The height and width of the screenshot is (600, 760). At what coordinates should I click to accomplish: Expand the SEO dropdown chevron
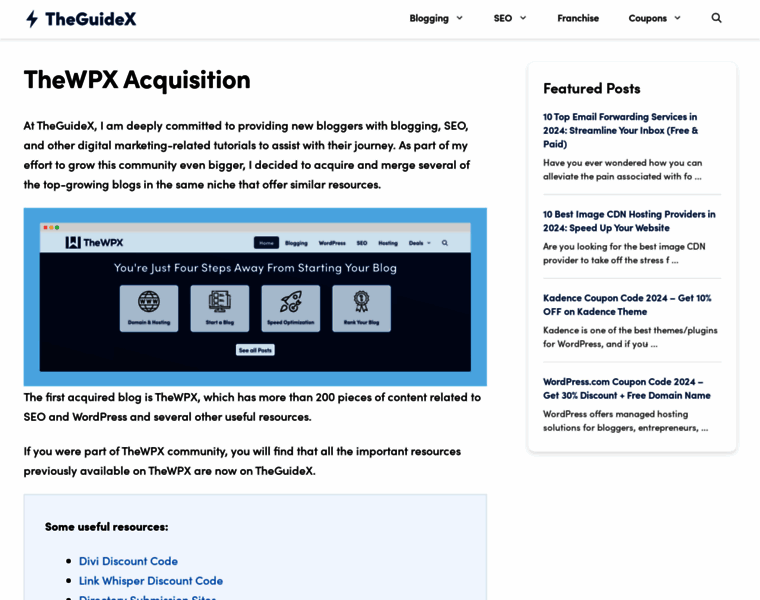[x=523, y=18]
